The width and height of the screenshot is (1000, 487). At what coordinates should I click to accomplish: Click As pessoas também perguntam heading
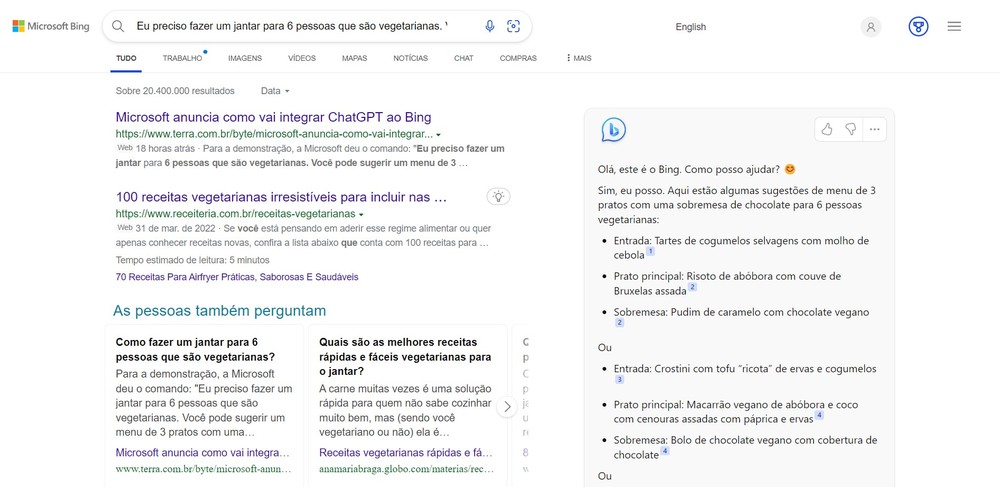pos(219,311)
